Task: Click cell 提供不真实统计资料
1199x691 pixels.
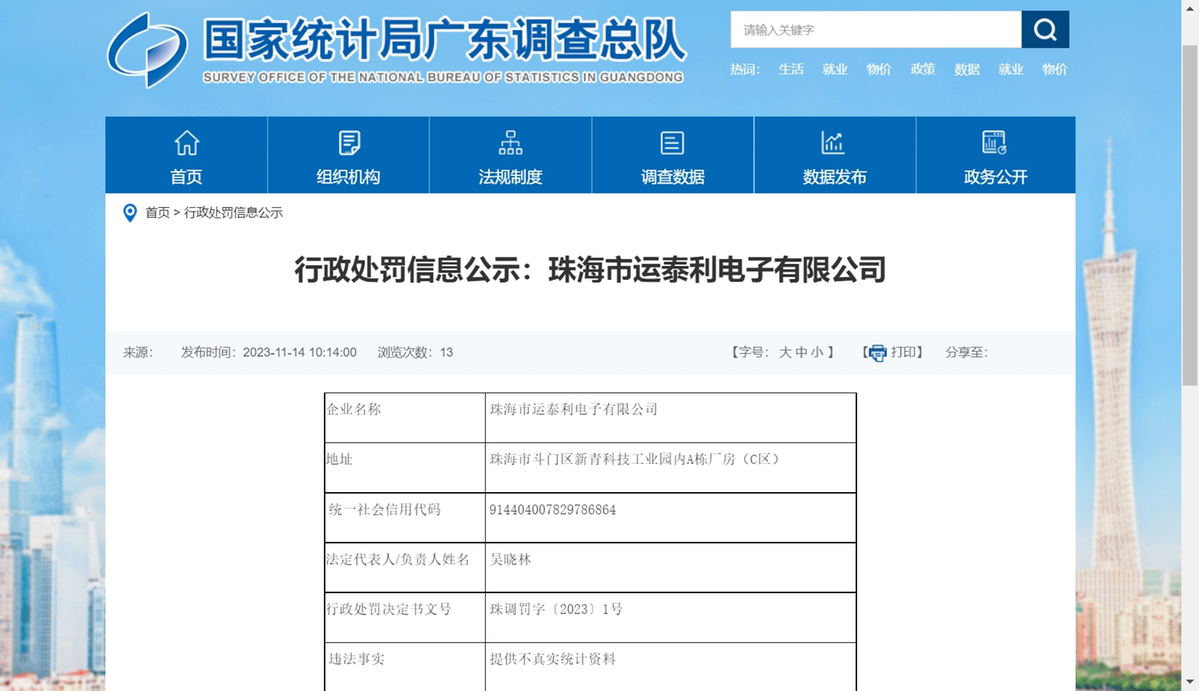Action: pyautogui.click(x=671, y=667)
